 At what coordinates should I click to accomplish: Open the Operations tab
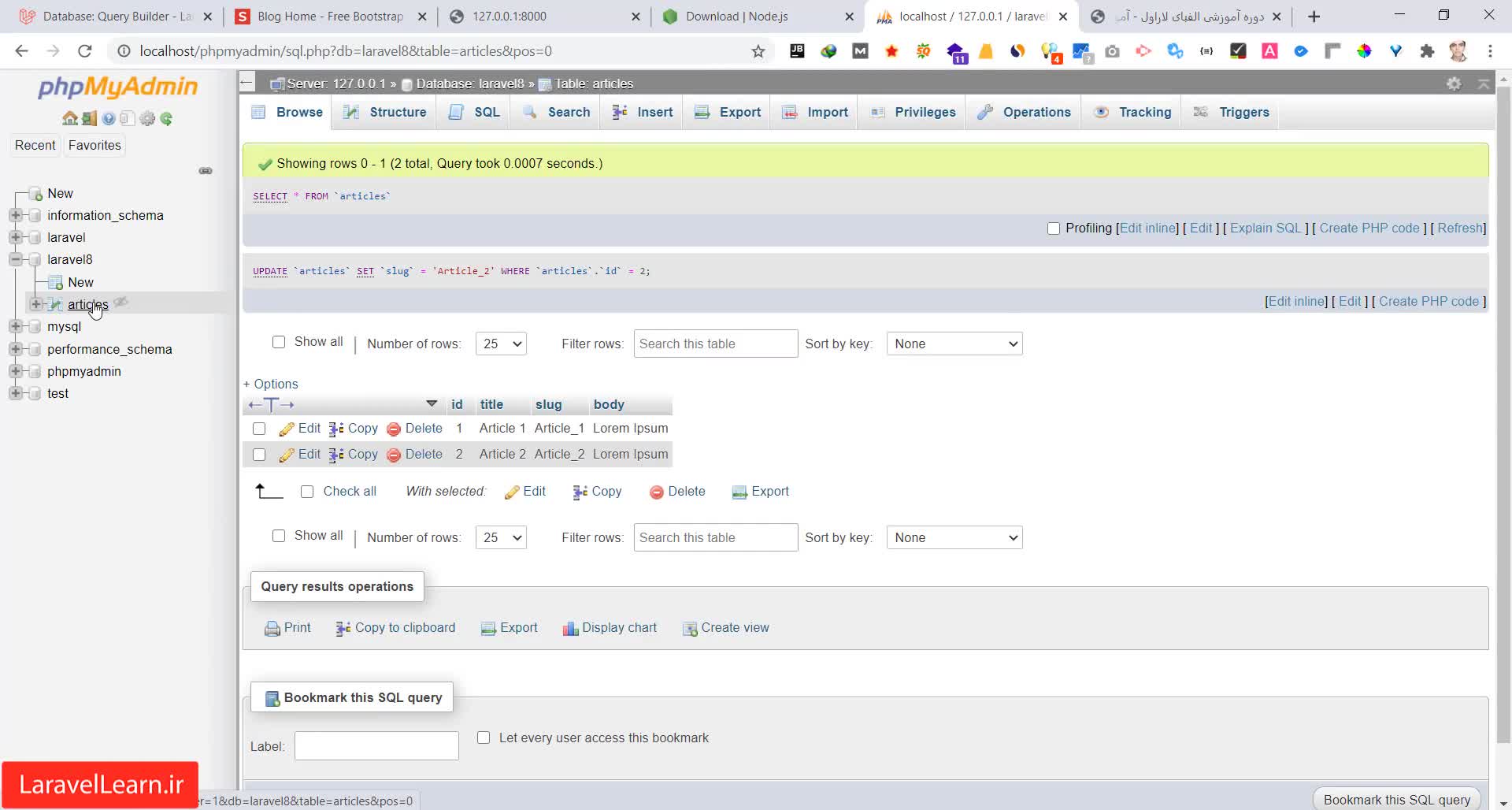tap(1025, 113)
